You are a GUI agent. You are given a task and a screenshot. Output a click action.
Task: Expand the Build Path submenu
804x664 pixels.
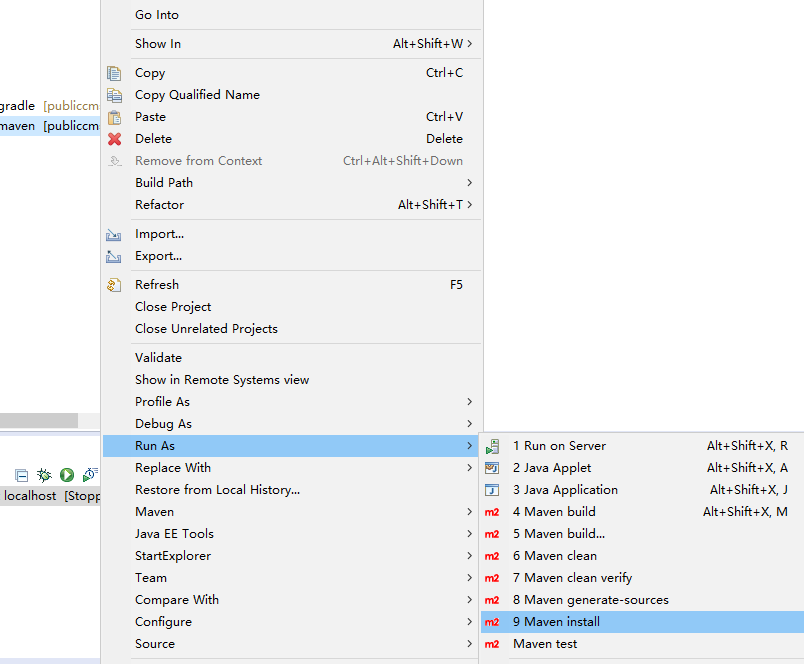pos(470,183)
